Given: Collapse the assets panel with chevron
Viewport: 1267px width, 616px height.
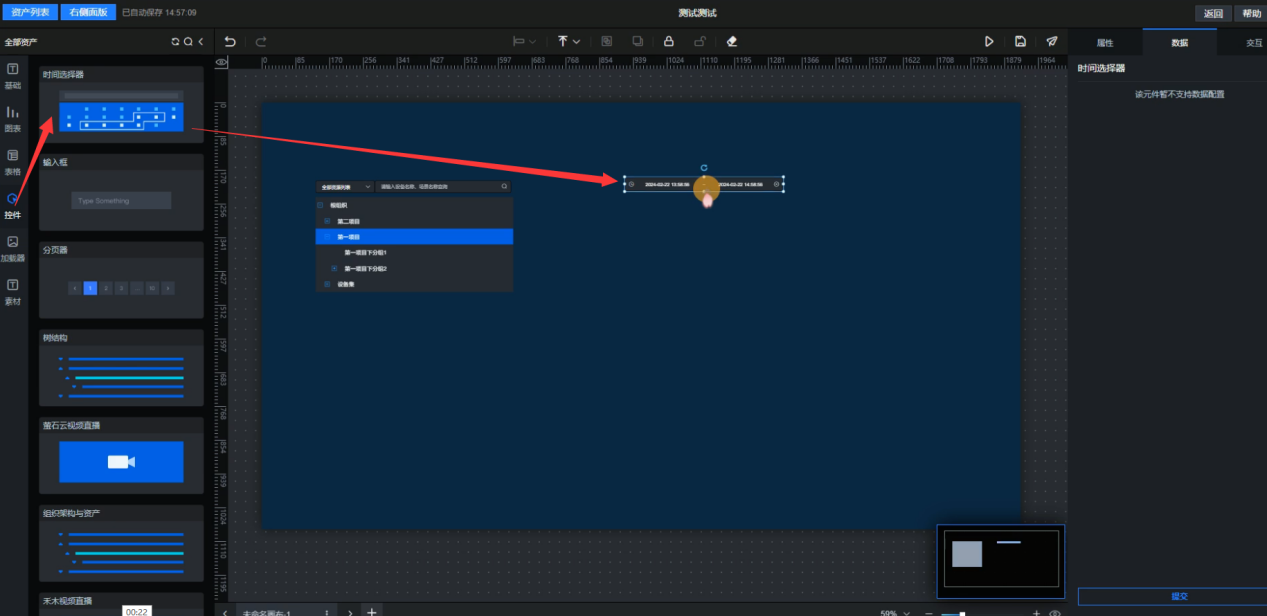Looking at the screenshot, I should pyautogui.click(x=201, y=42).
